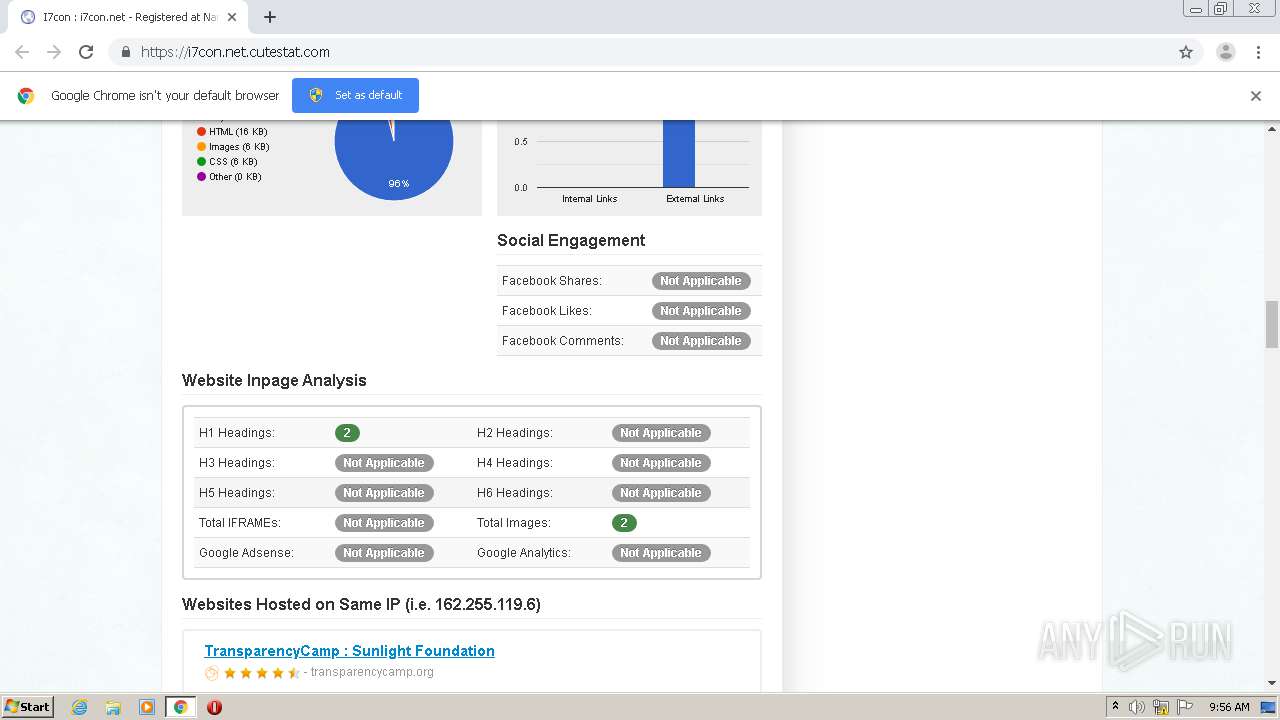This screenshot has width=1280, height=720.
Task: Click the red stop-sign taskbar icon
Action: click(x=214, y=707)
